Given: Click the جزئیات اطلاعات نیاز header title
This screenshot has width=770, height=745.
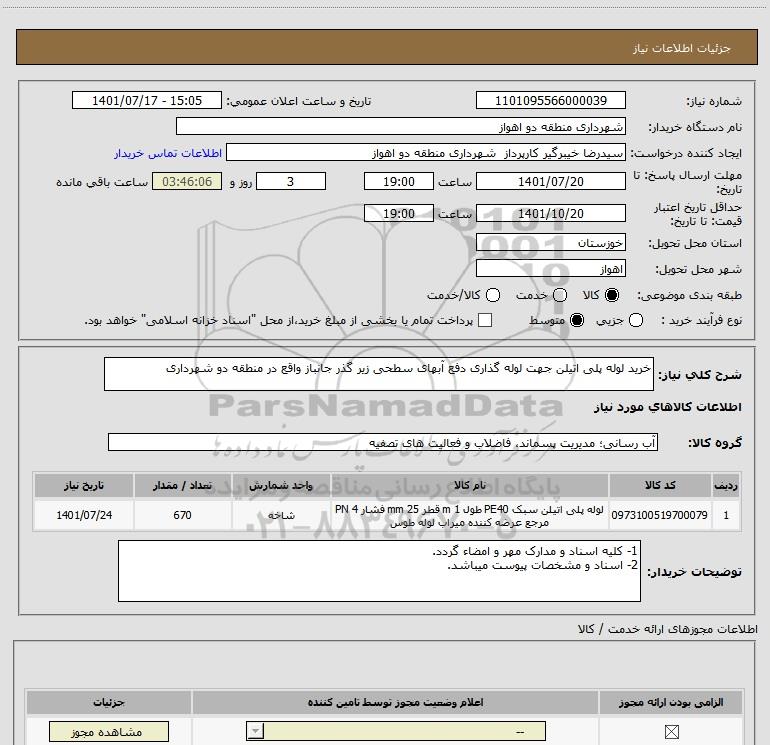Looking at the screenshot, I should pos(681,48).
